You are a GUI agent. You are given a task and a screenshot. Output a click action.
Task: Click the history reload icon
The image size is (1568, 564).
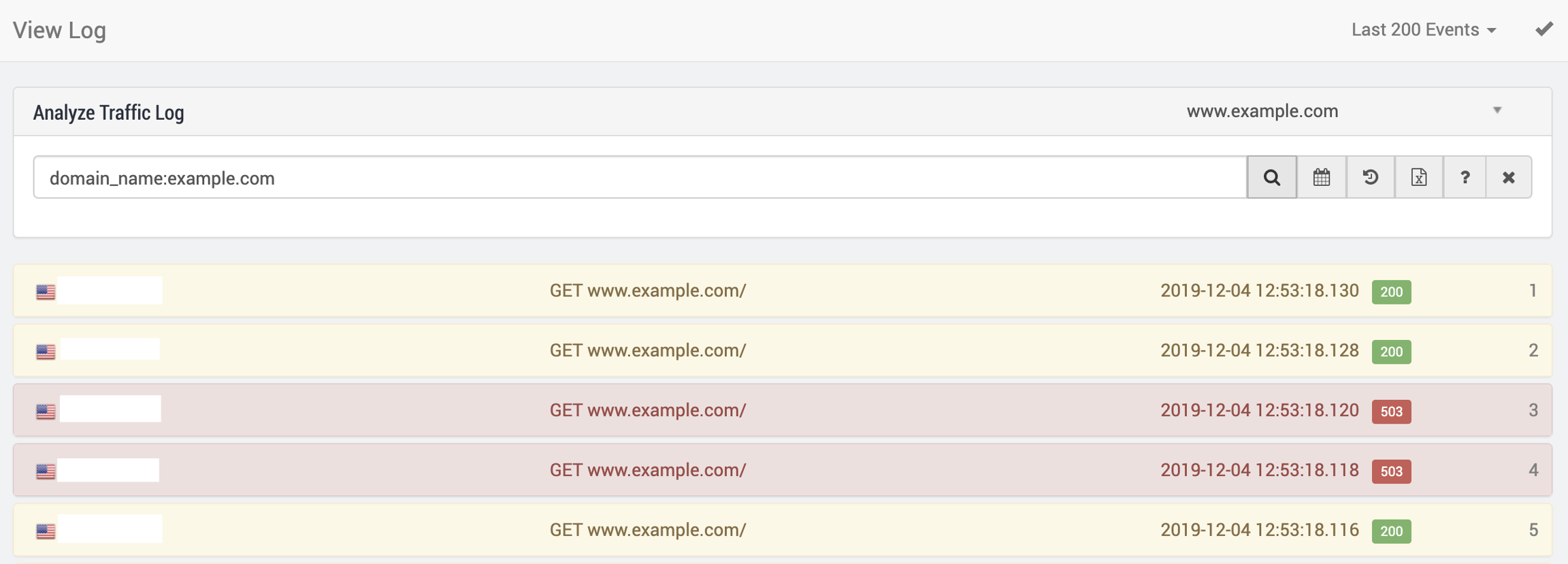1371,178
